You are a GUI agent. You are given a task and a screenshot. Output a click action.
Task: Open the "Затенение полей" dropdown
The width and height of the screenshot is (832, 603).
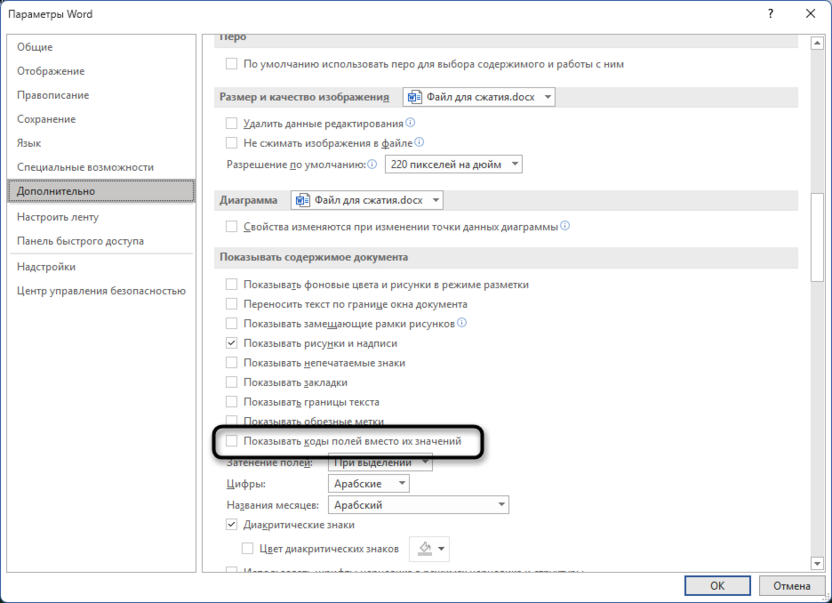(378, 462)
